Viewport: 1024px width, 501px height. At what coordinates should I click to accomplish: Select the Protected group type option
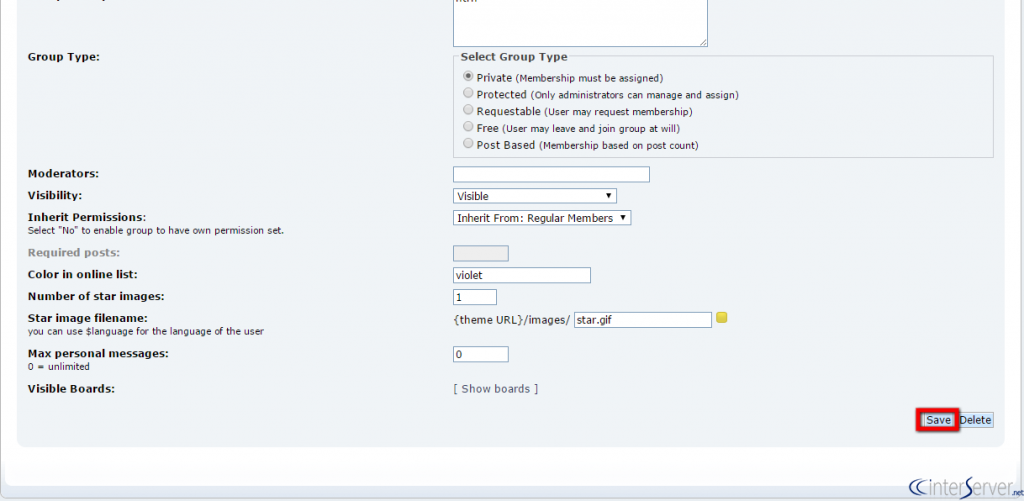coord(468,93)
